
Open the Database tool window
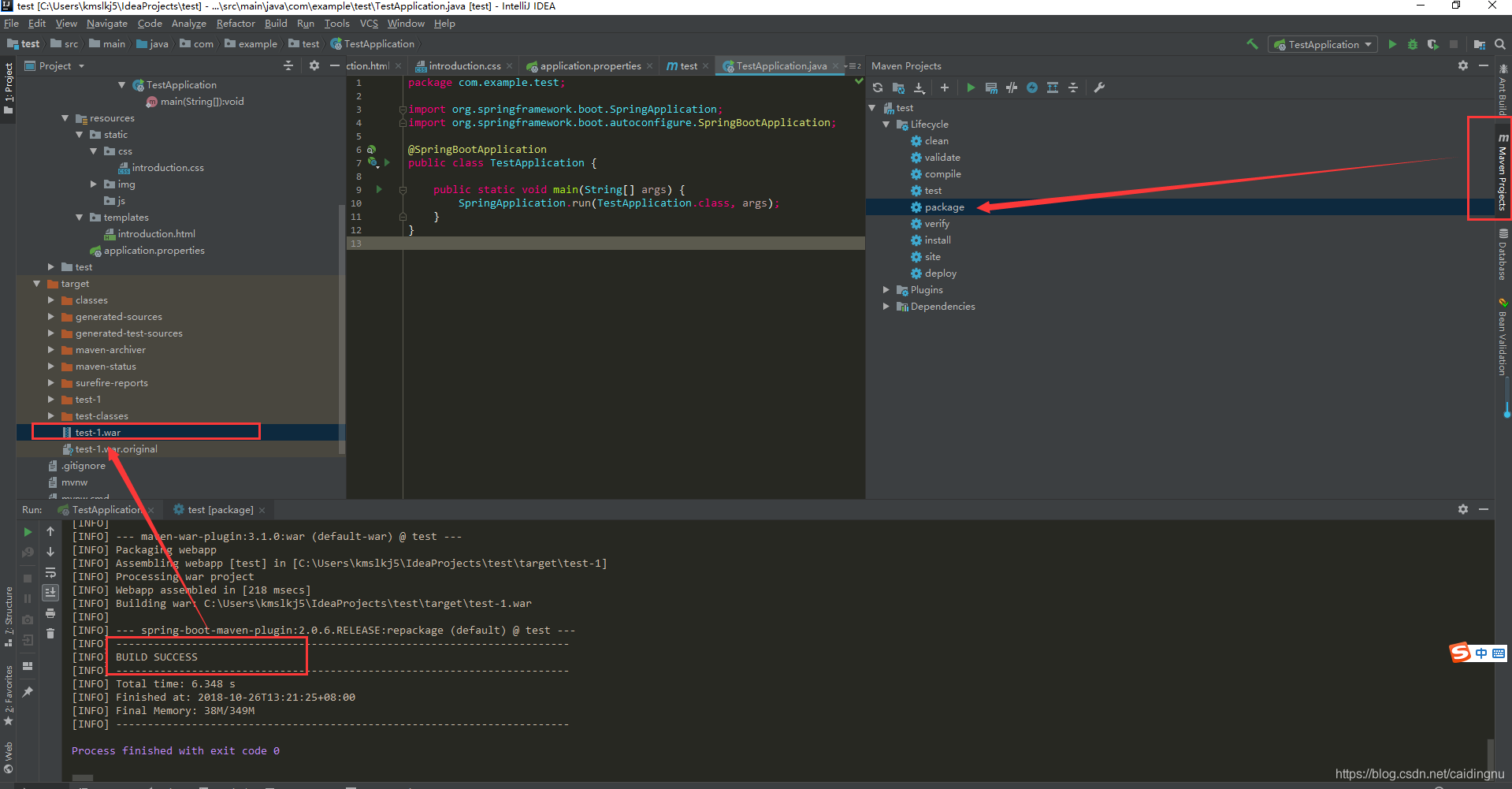(1503, 255)
